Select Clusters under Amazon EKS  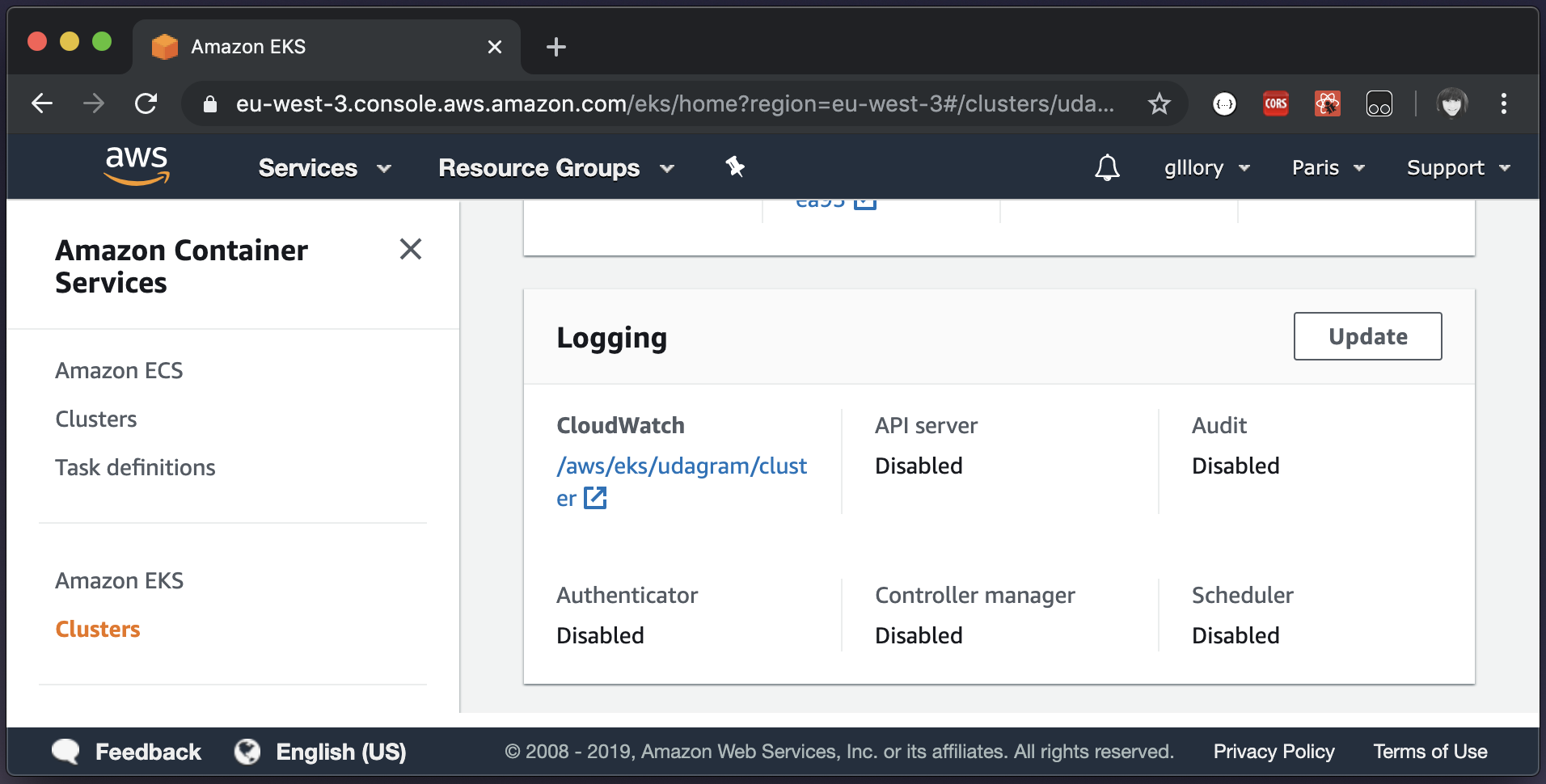coord(98,629)
